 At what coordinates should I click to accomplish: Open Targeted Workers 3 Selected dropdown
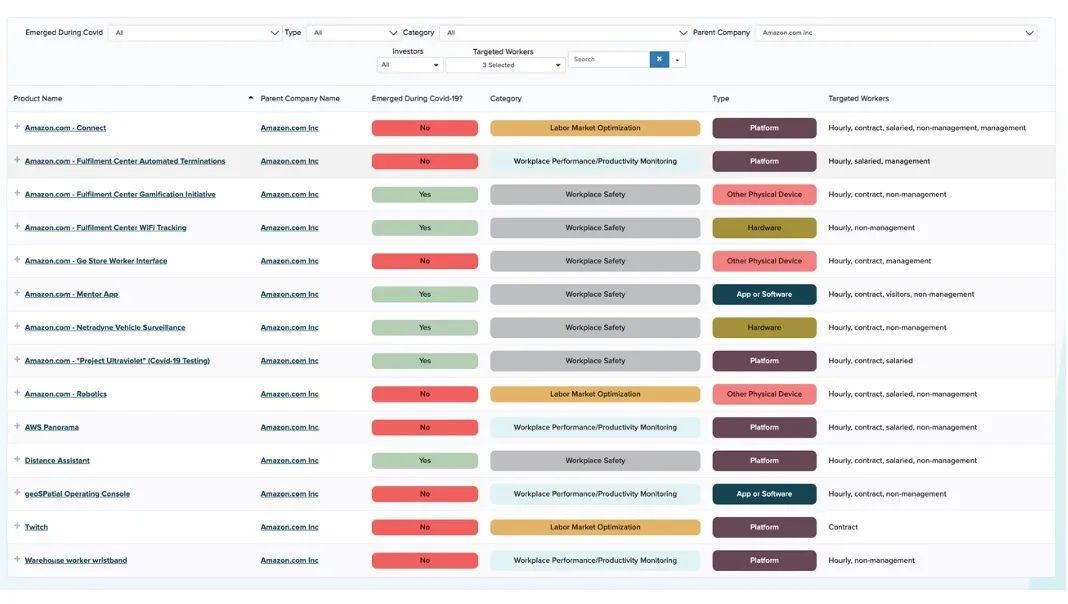pyautogui.click(x=505, y=65)
